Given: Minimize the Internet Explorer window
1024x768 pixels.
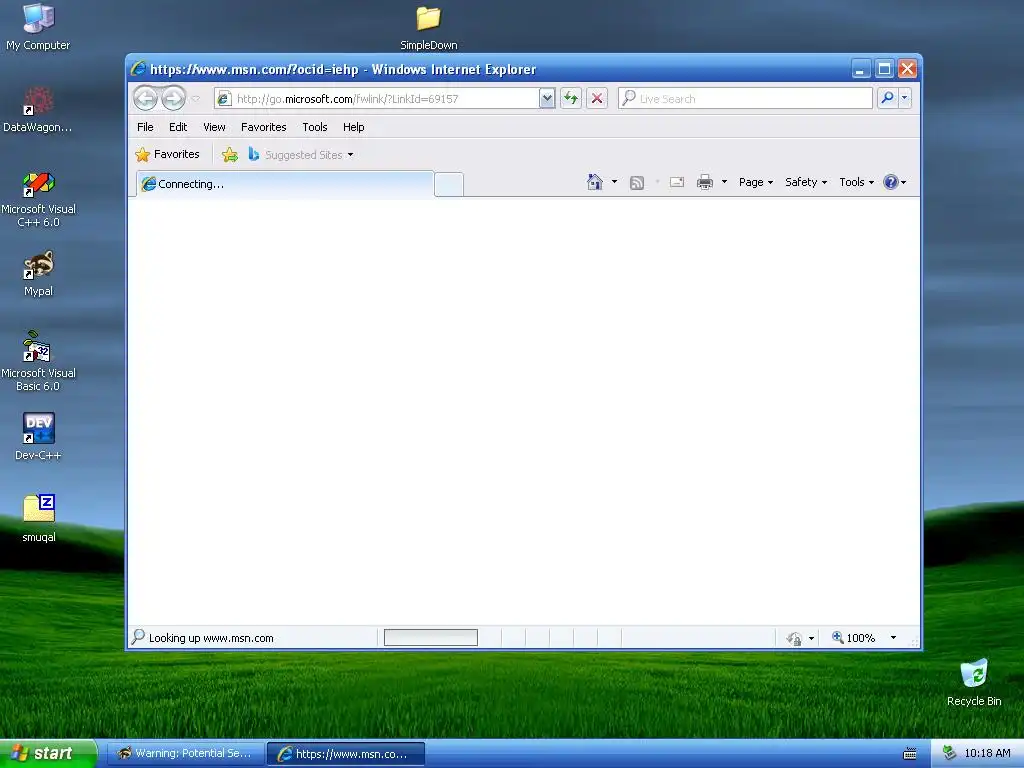Looking at the screenshot, I should pos(861,69).
